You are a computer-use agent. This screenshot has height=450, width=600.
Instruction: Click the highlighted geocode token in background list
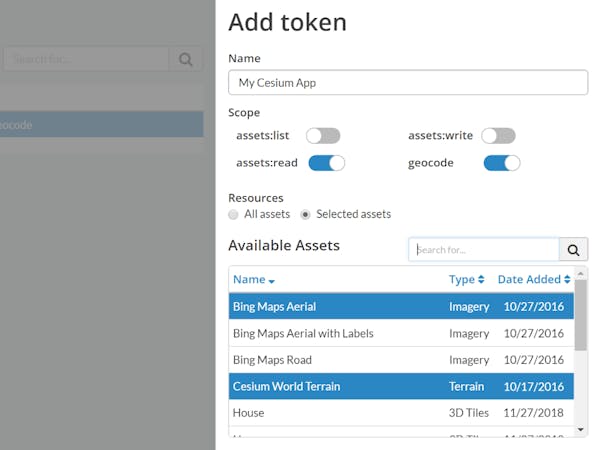pos(101,124)
